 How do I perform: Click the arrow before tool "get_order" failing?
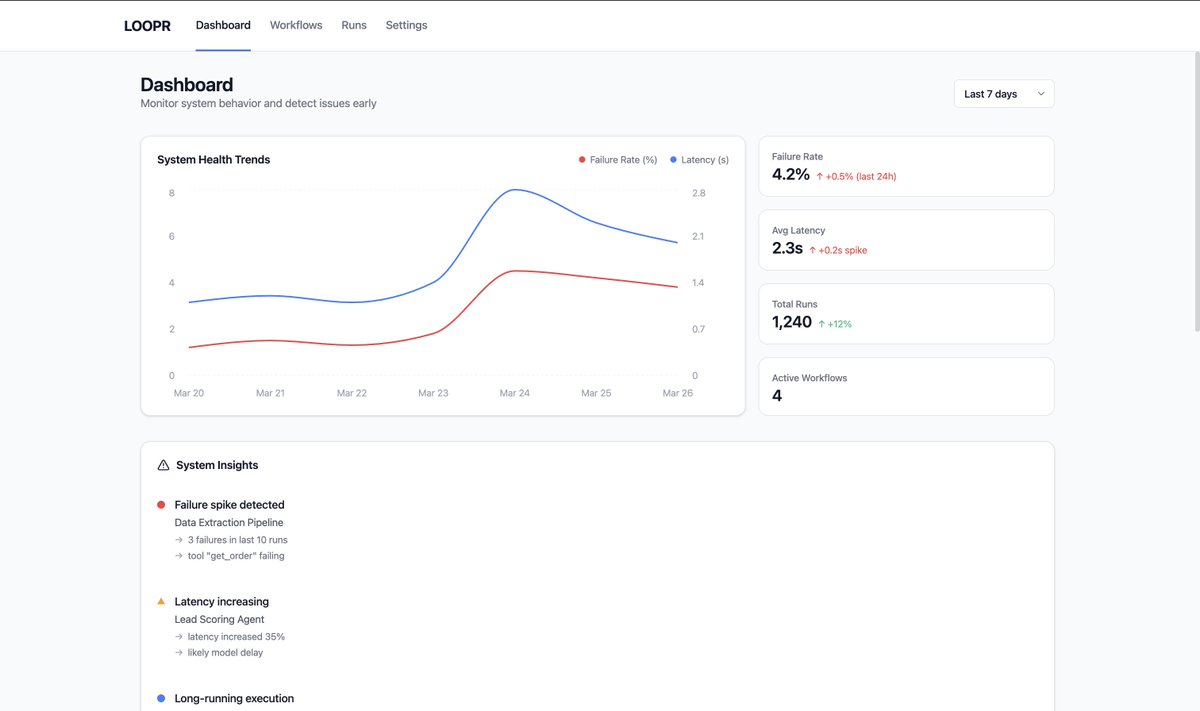coord(179,556)
